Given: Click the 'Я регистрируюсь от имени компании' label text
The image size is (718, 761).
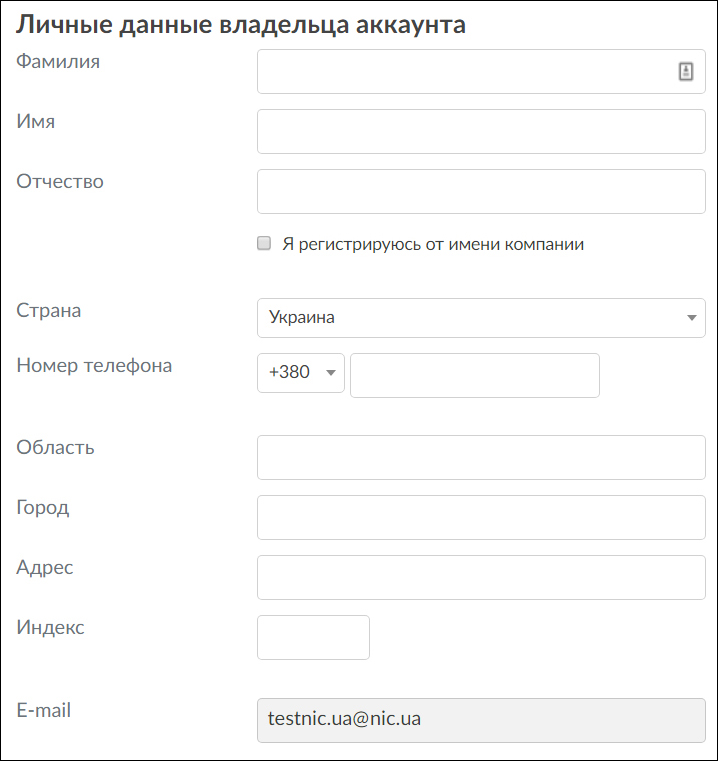Looking at the screenshot, I should click(x=433, y=244).
